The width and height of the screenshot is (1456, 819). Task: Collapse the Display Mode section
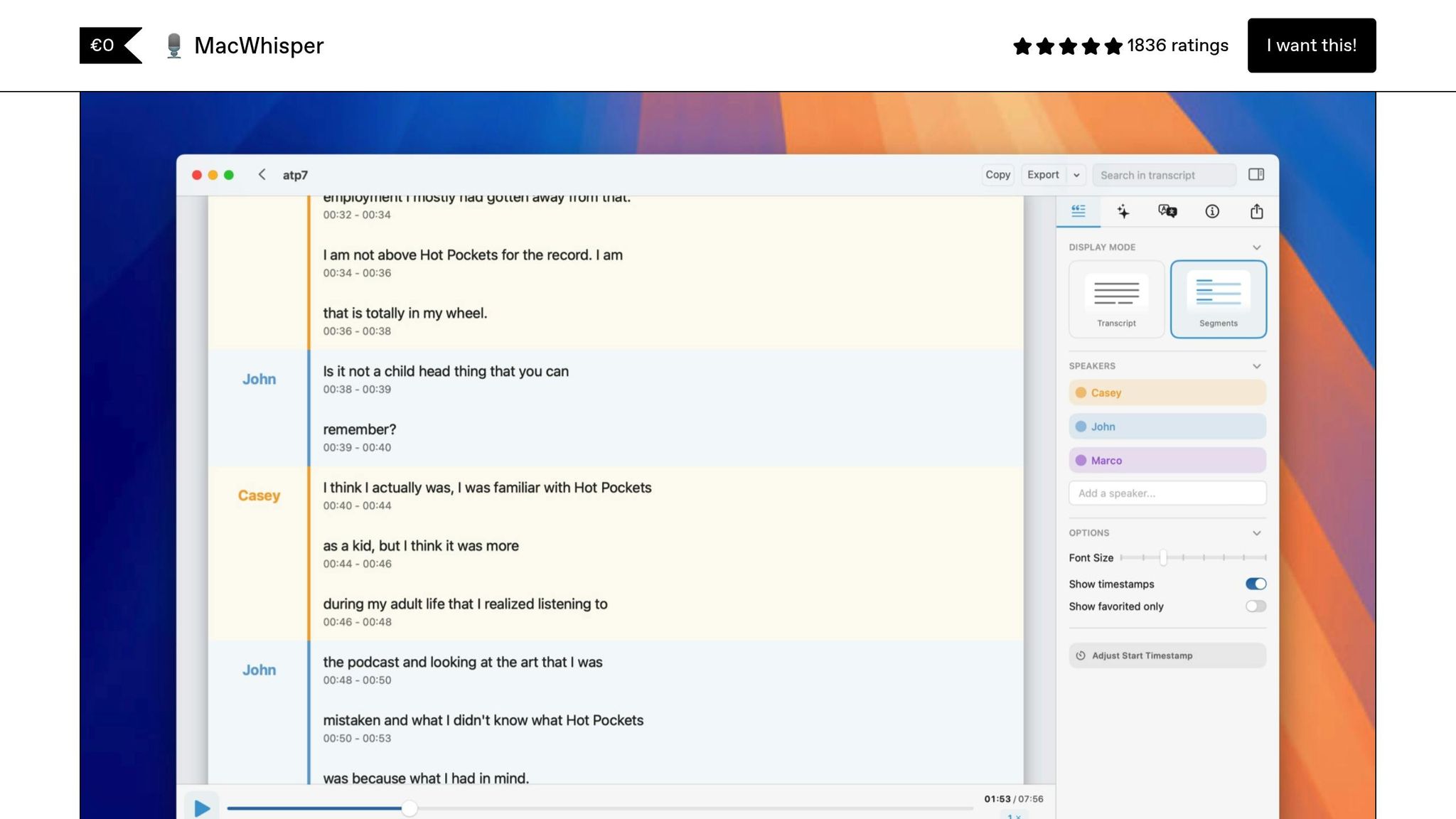pyautogui.click(x=1256, y=247)
